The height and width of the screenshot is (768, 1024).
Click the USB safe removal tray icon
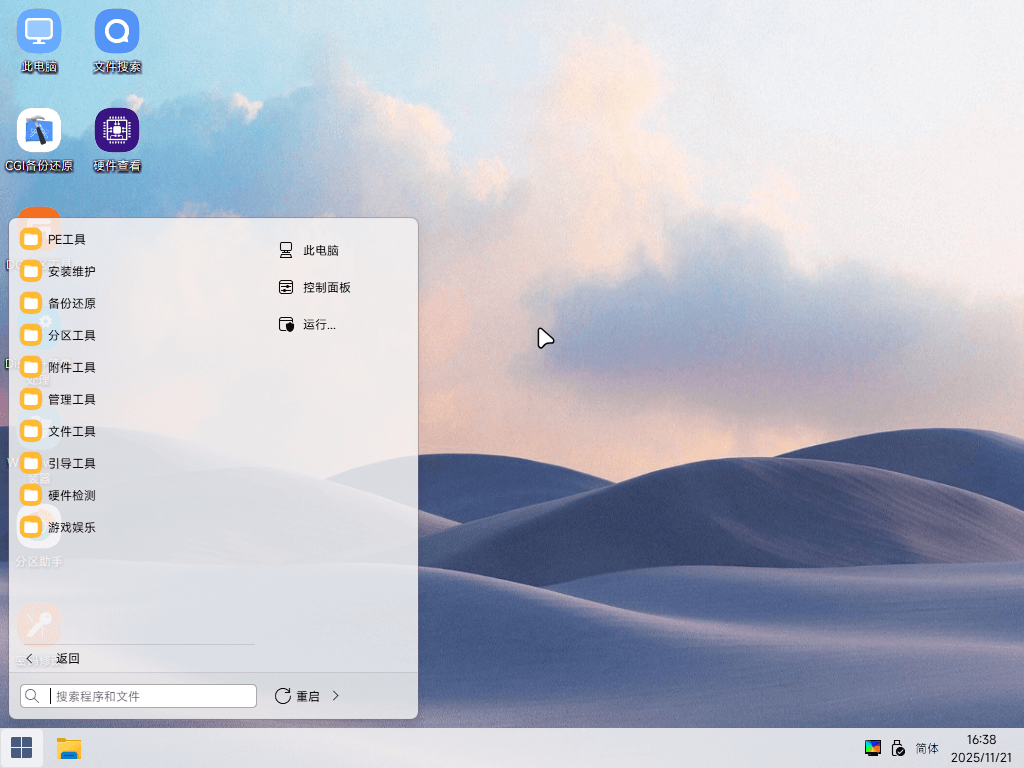[x=898, y=748]
